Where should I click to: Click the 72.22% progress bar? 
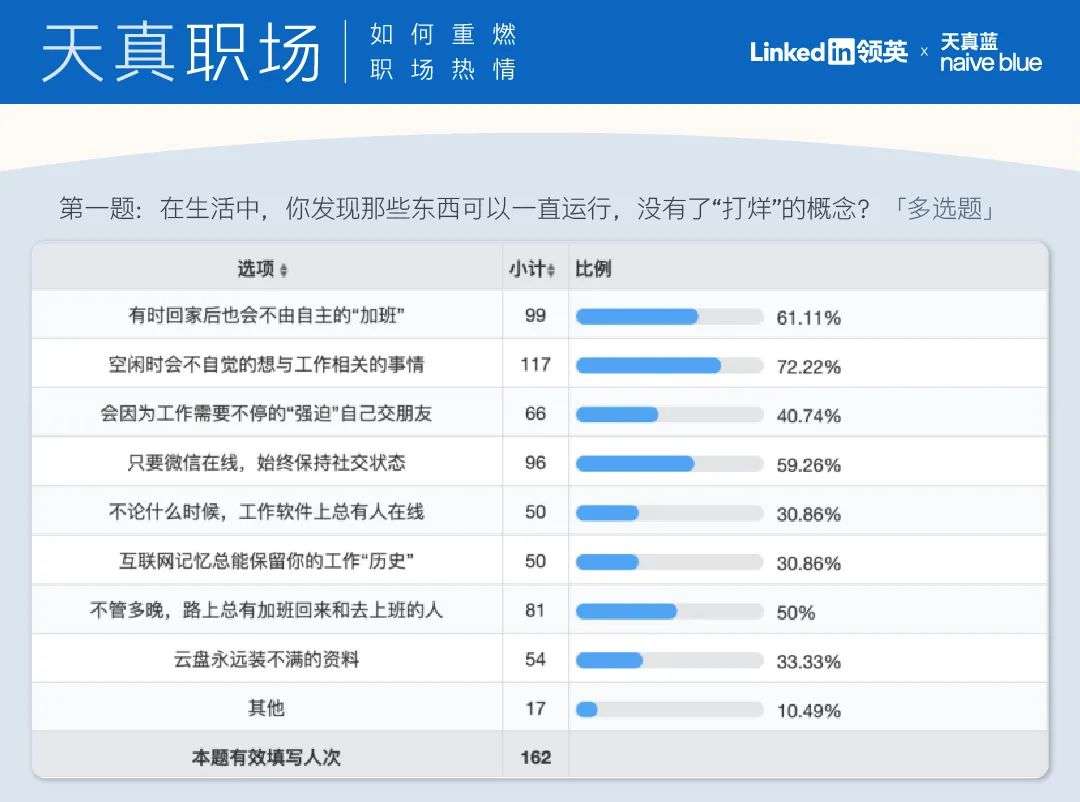(669, 366)
